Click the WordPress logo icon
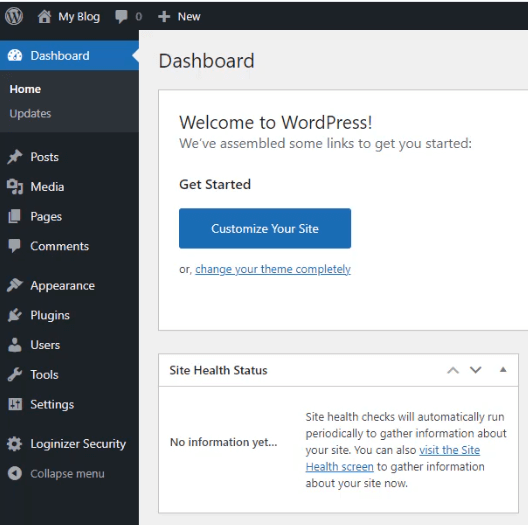This screenshot has height=525, width=528. coord(14,16)
